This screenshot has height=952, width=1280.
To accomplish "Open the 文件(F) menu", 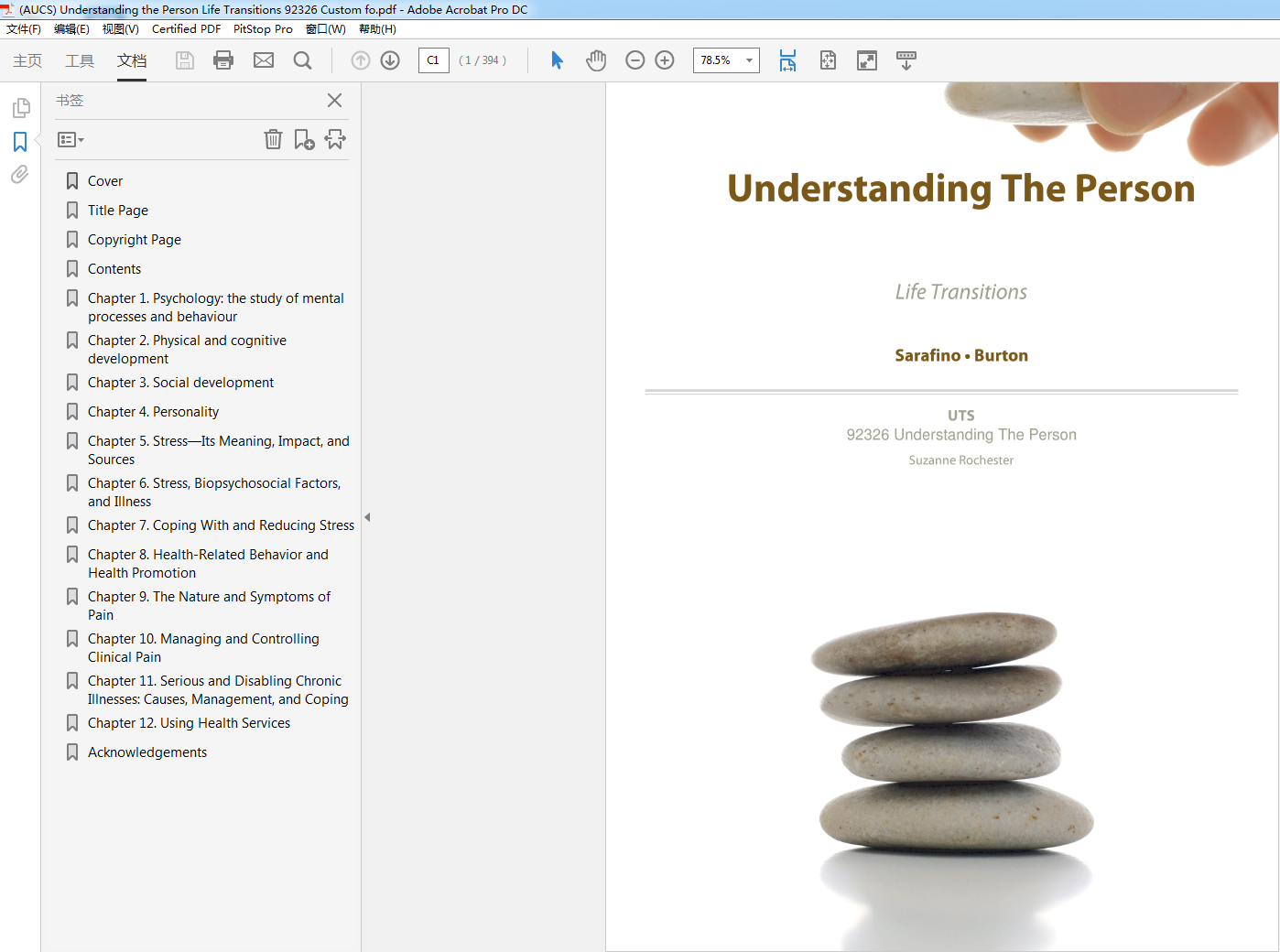I will click(24, 29).
